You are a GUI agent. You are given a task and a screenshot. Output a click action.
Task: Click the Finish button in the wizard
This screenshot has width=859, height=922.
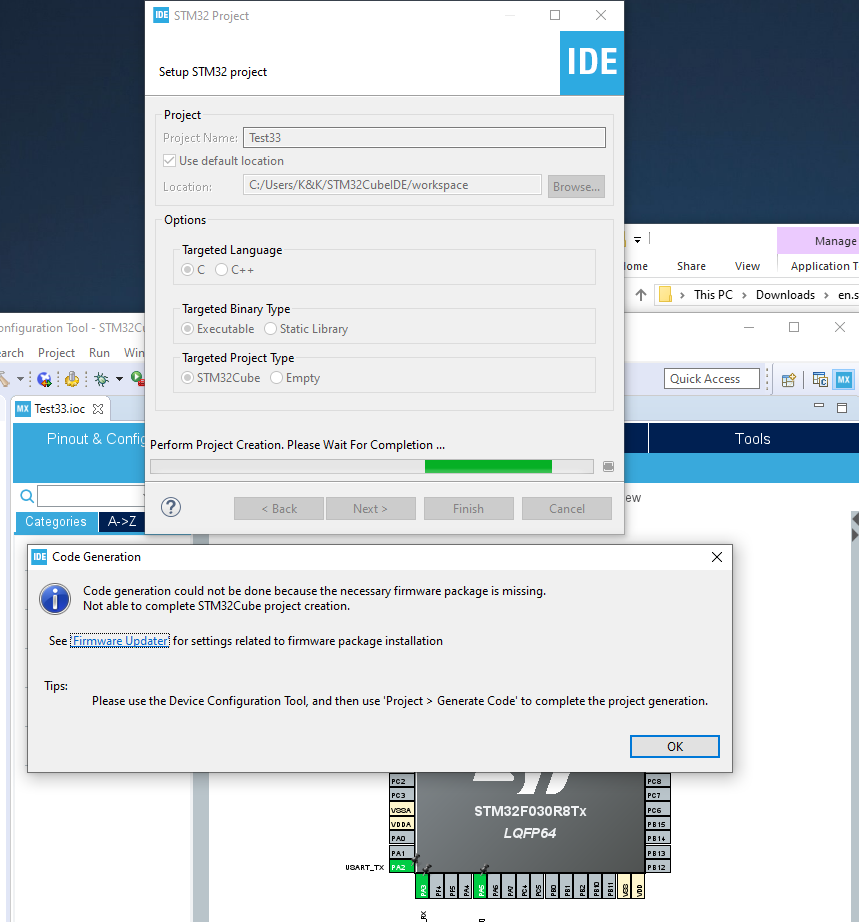pos(469,509)
